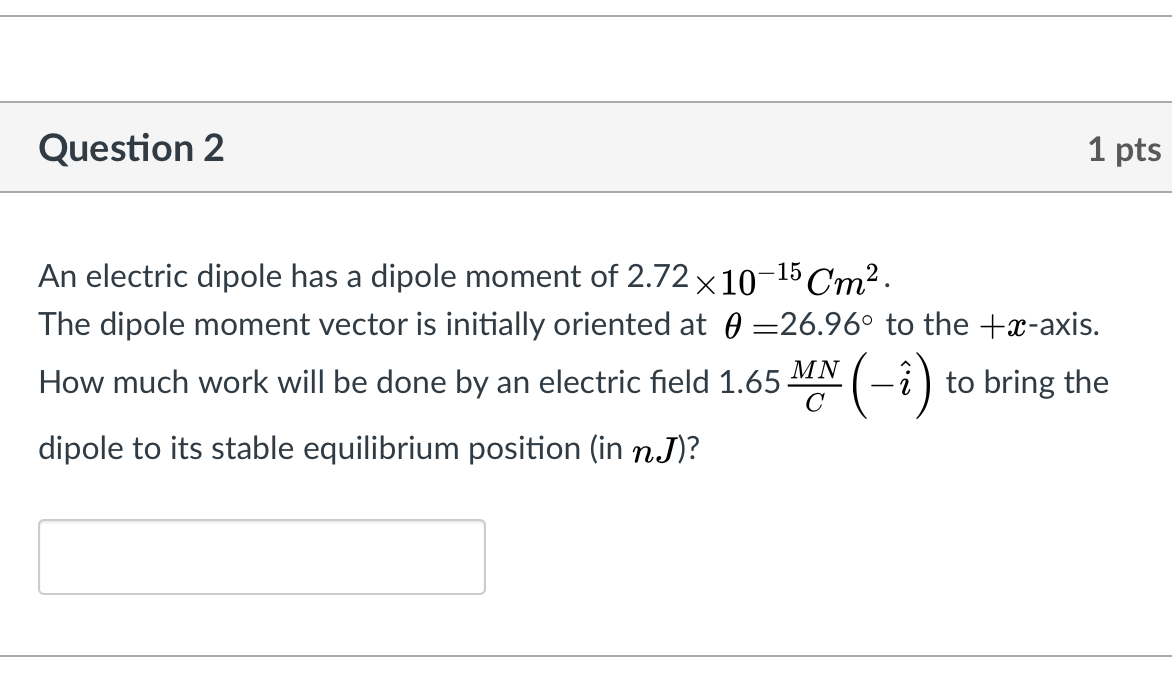Place cursor in the blank answer field
The height and width of the screenshot is (692, 1172).
(x=260, y=556)
